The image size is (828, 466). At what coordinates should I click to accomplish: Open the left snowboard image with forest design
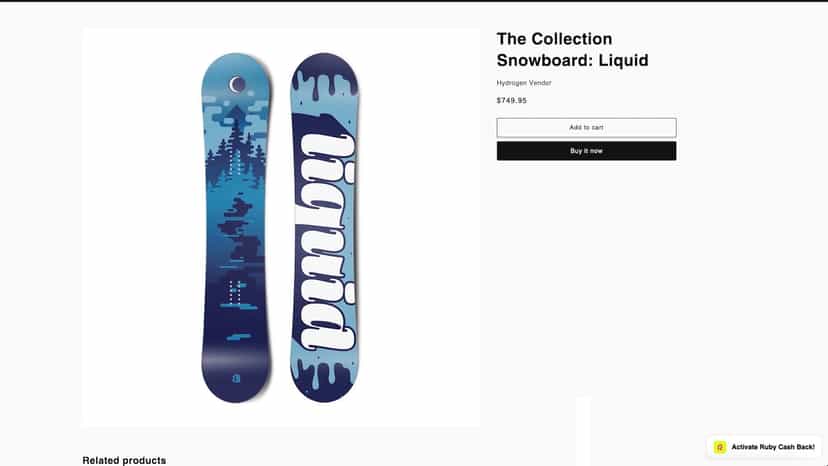click(236, 227)
